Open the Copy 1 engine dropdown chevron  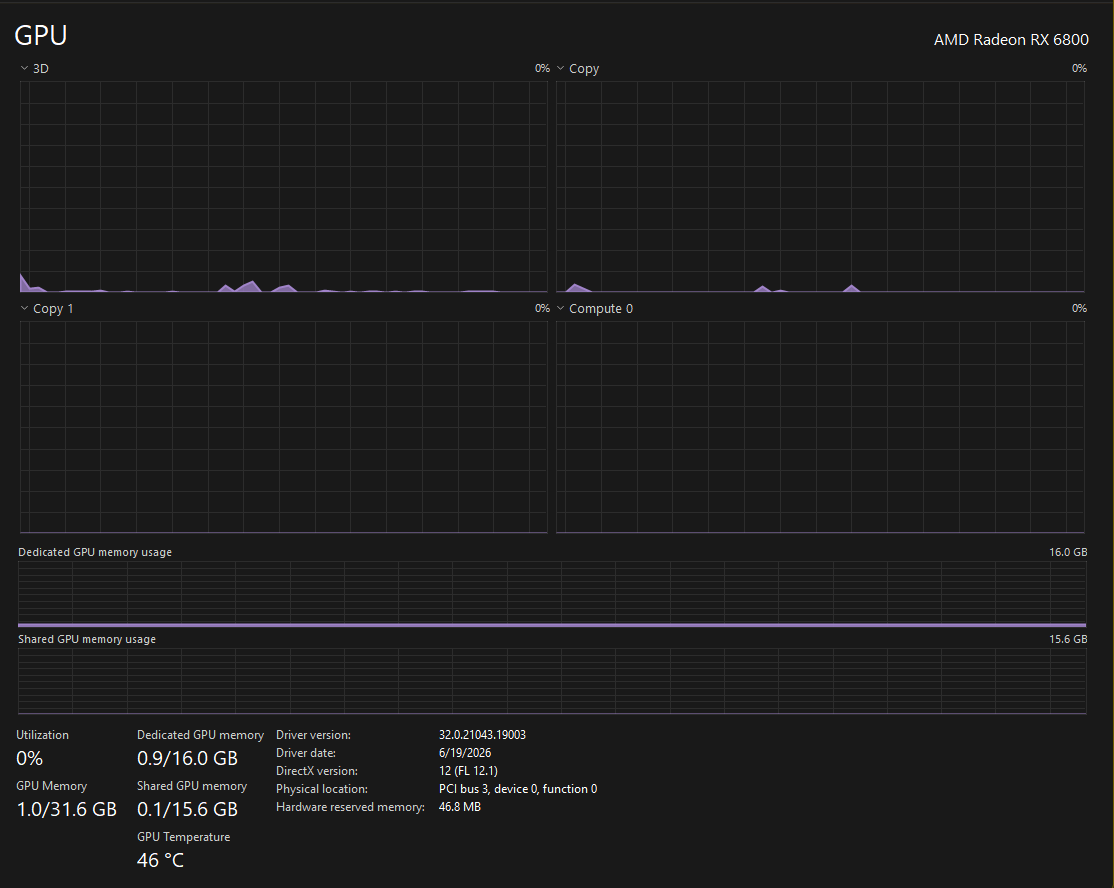24,308
